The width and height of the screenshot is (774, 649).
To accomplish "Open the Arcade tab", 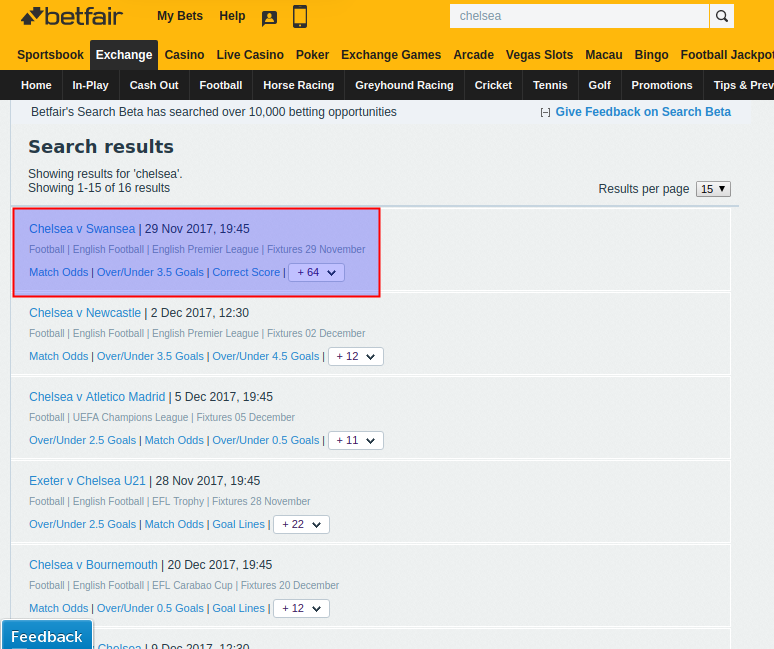I will 473,55.
